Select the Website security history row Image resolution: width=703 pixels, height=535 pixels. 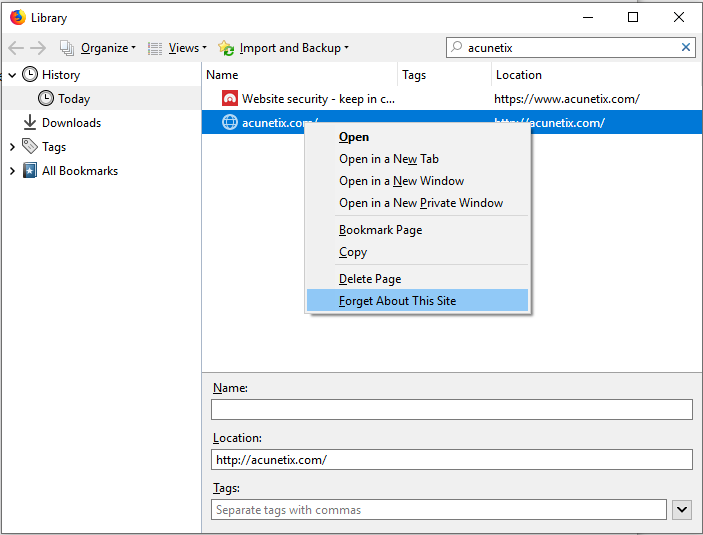coord(452,99)
